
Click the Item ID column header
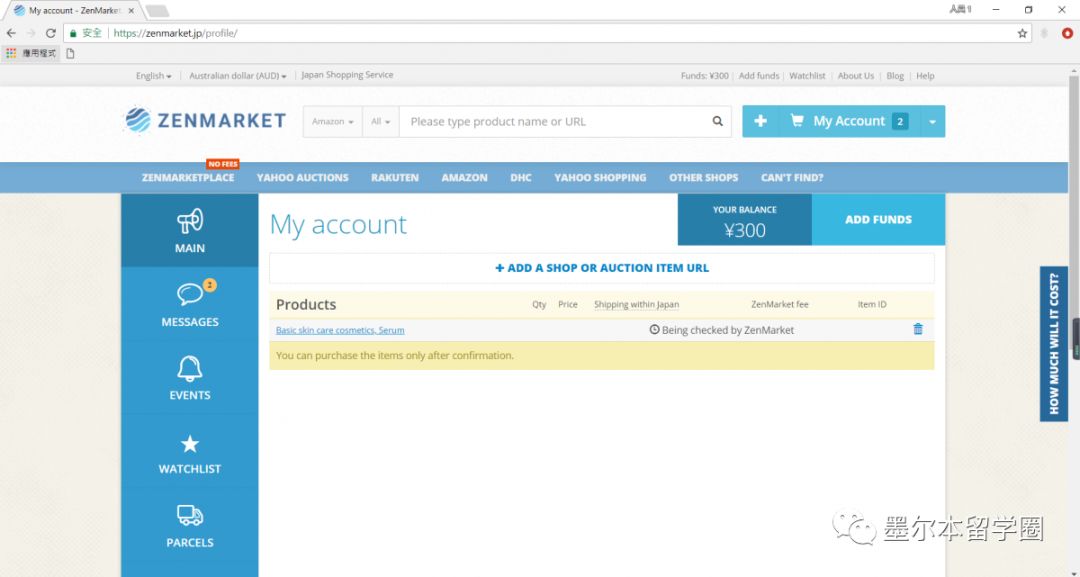872,304
